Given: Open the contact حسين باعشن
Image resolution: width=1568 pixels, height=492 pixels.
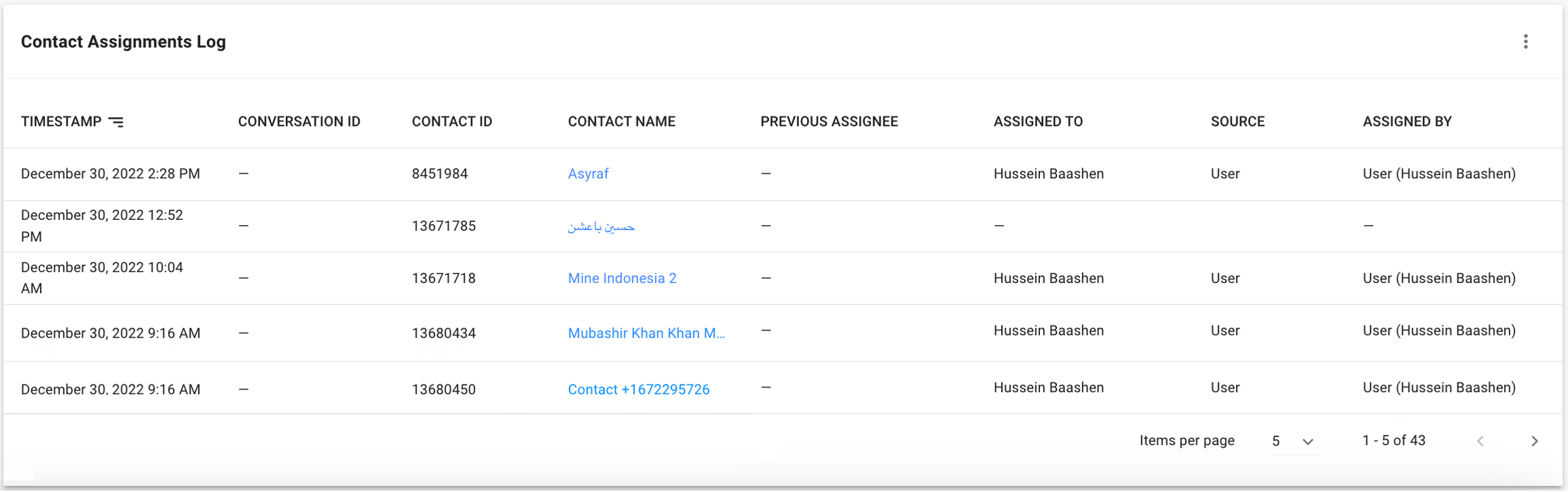Looking at the screenshot, I should point(602,225).
